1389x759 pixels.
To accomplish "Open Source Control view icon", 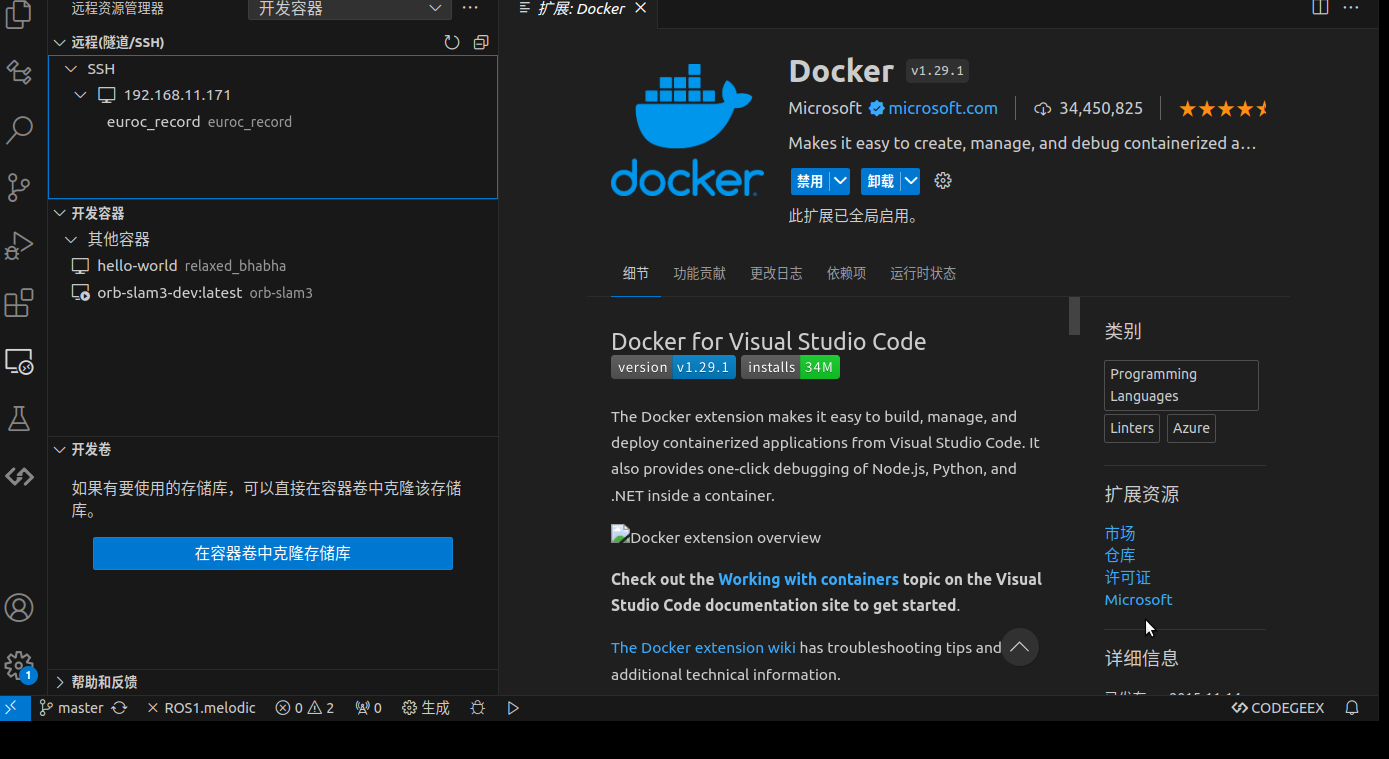I will click(x=19, y=187).
